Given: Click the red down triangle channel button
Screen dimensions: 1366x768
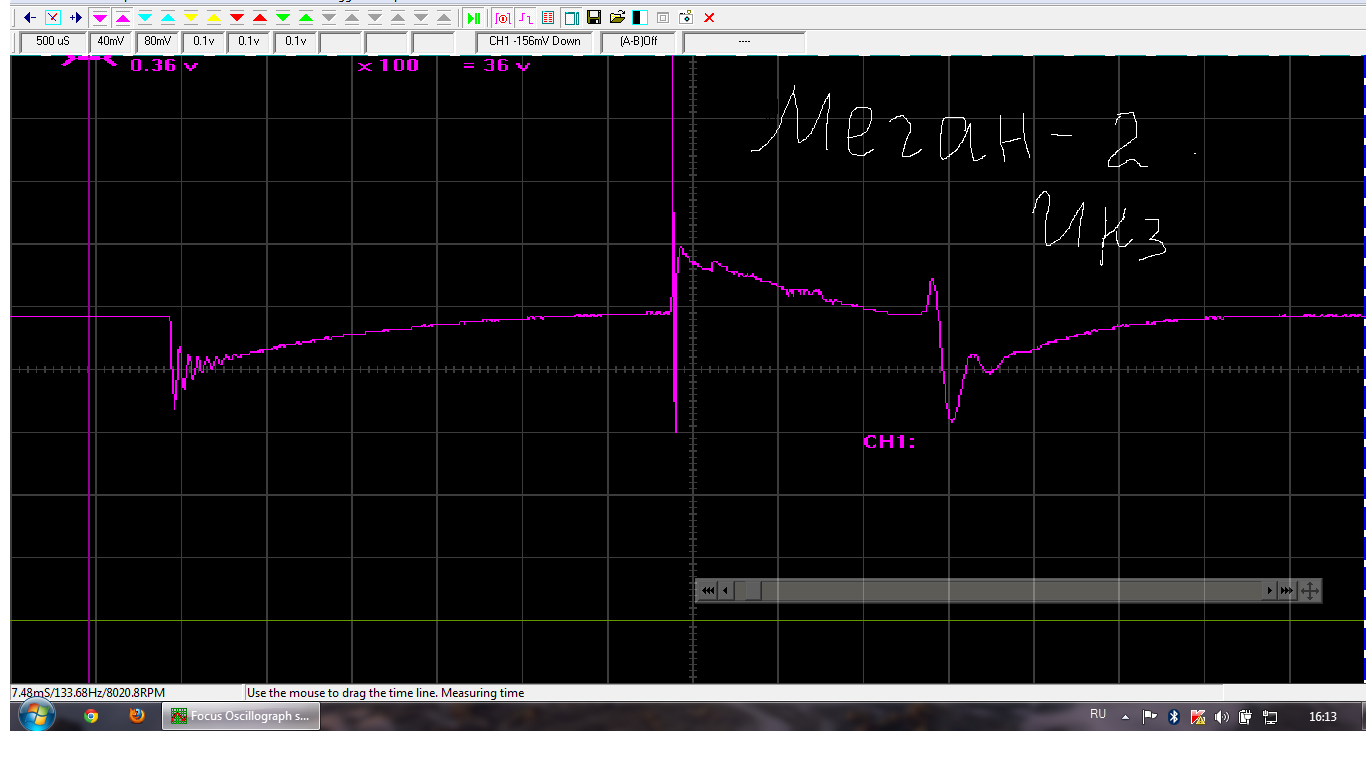Looking at the screenshot, I should 237,18.
